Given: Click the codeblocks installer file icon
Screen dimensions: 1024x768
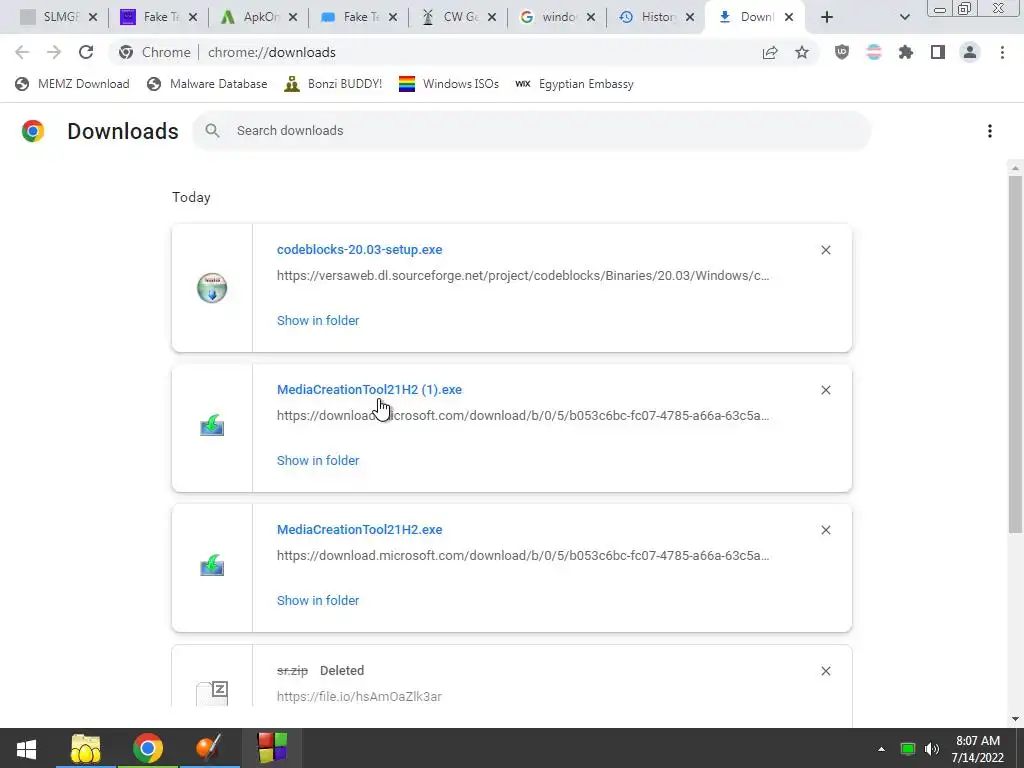Looking at the screenshot, I should (x=212, y=288).
